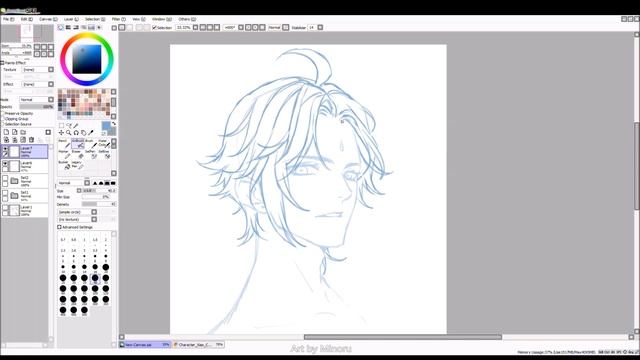640x360 pixels.
Task: Pick the Eyedropper color picker tool
Action: click(x=91, y=133)
